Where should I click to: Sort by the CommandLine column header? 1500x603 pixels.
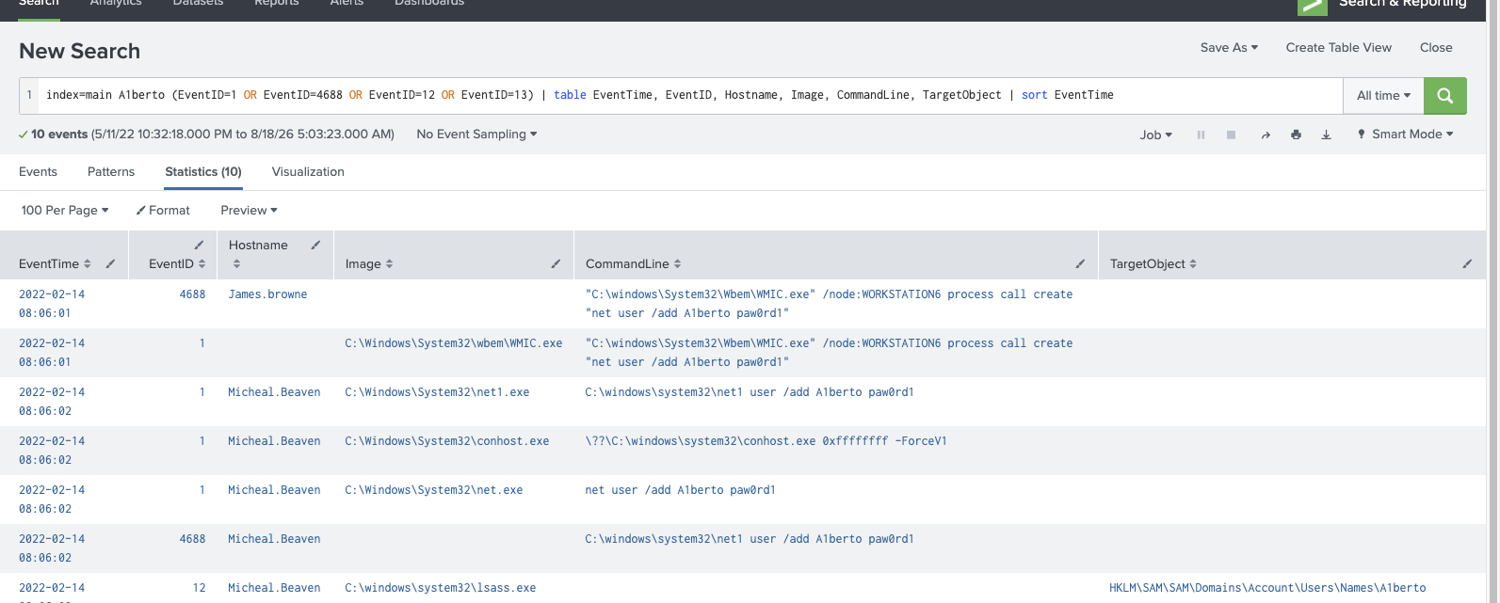(633, 264)
